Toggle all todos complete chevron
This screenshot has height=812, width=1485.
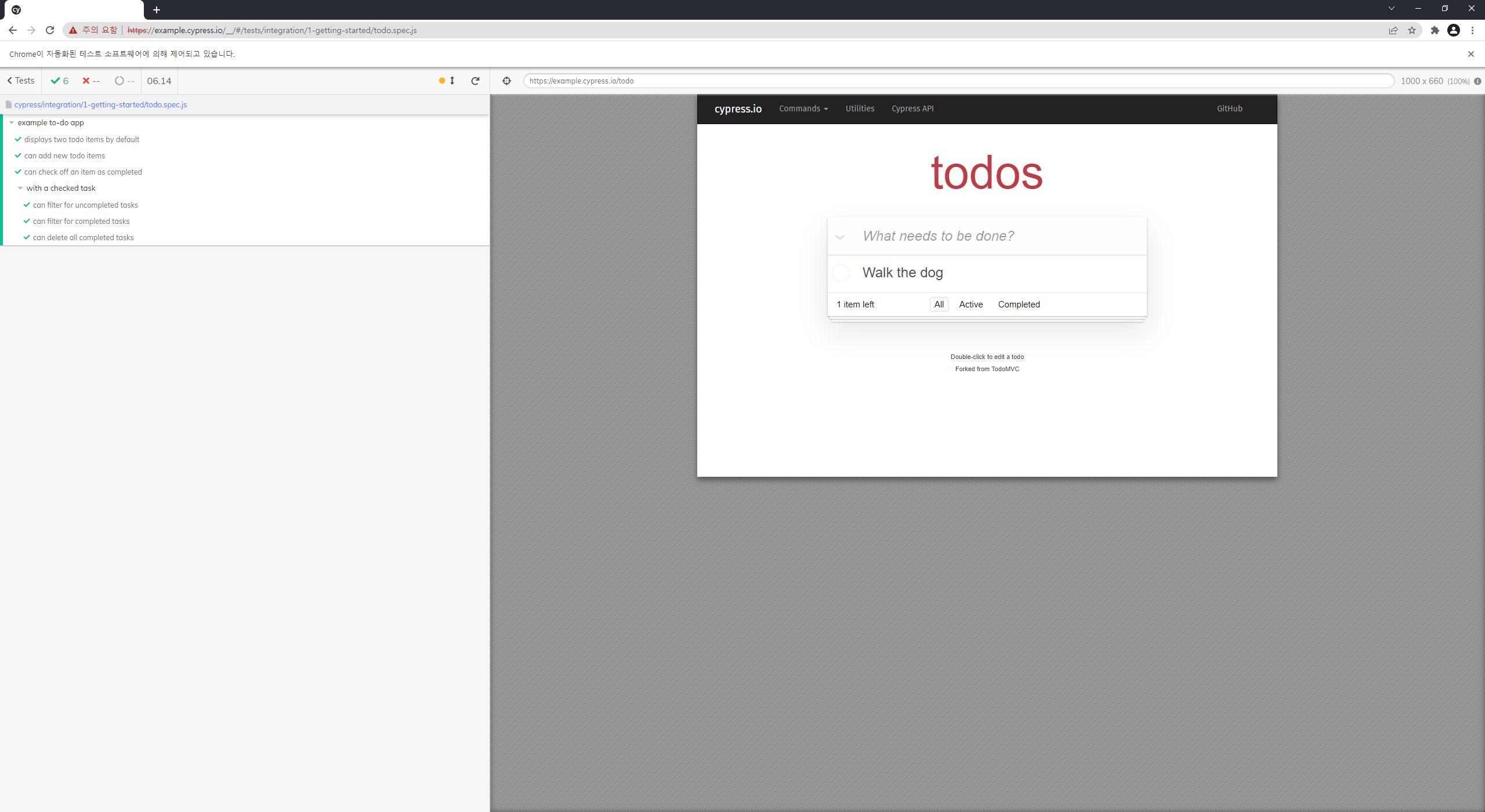(839, 237)
